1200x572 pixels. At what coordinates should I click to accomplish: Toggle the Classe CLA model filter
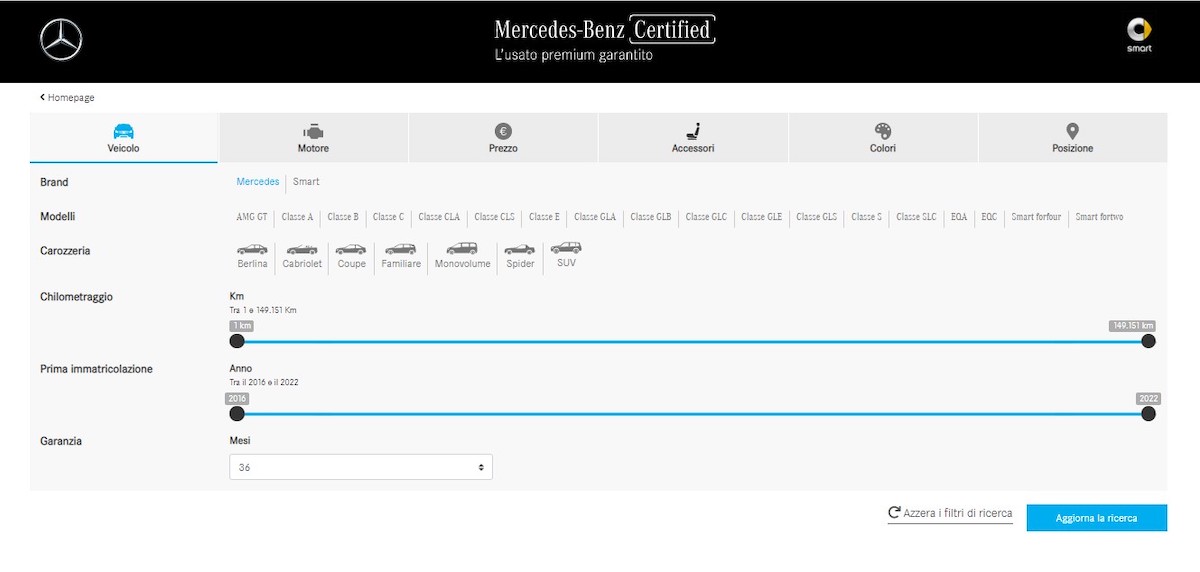click(x=439, y=217)
